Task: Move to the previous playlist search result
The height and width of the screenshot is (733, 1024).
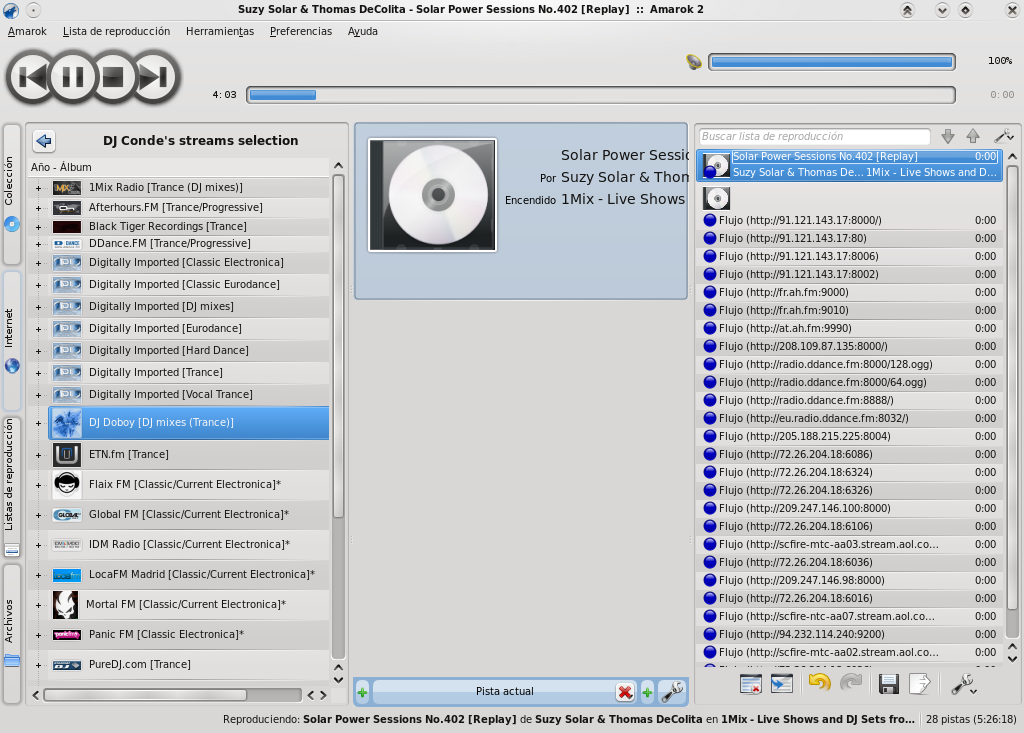Action: 973,136
